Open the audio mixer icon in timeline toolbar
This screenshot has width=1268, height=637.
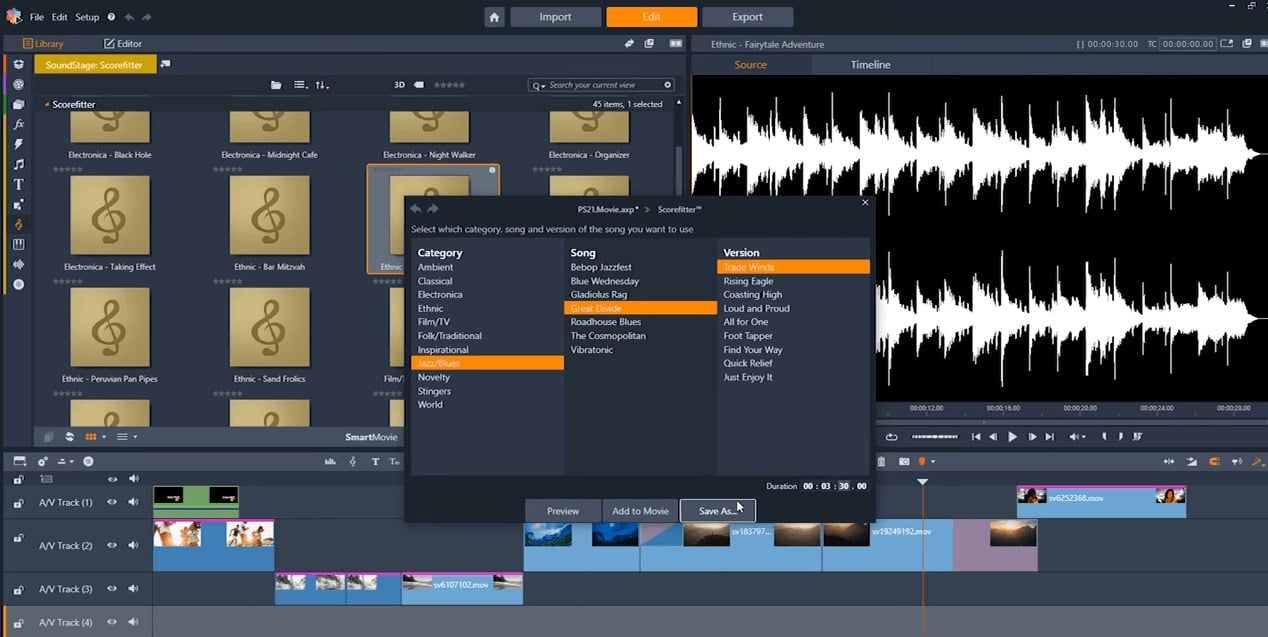329,461
